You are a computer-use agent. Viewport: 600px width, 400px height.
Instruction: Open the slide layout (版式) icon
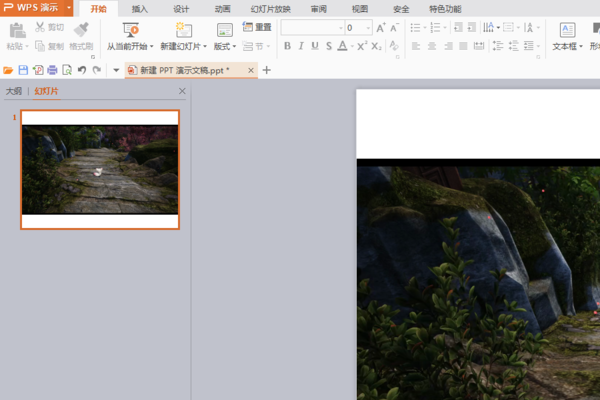(x=225, y=30)
